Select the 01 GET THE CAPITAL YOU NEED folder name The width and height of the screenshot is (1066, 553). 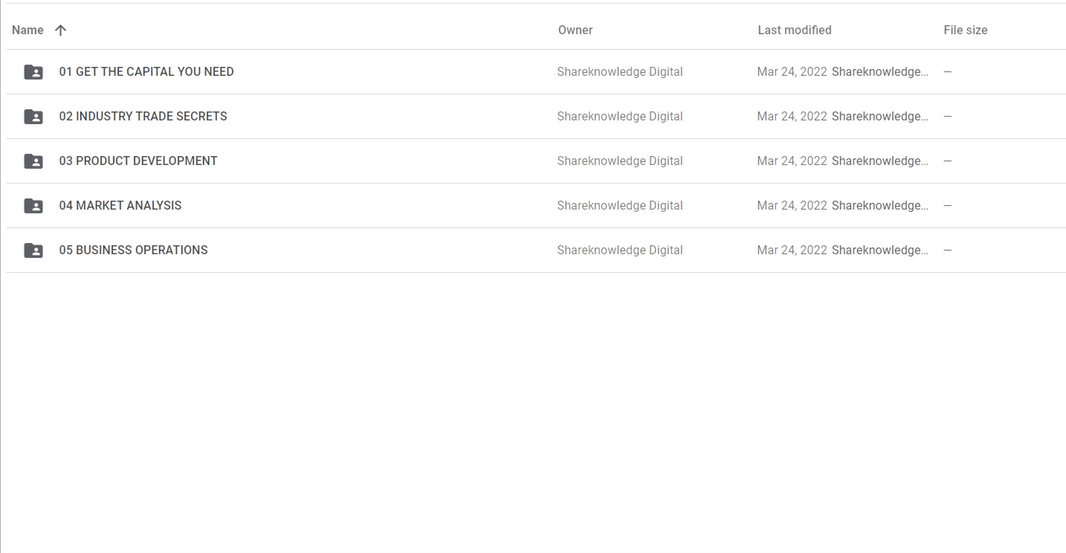(146, 71)
